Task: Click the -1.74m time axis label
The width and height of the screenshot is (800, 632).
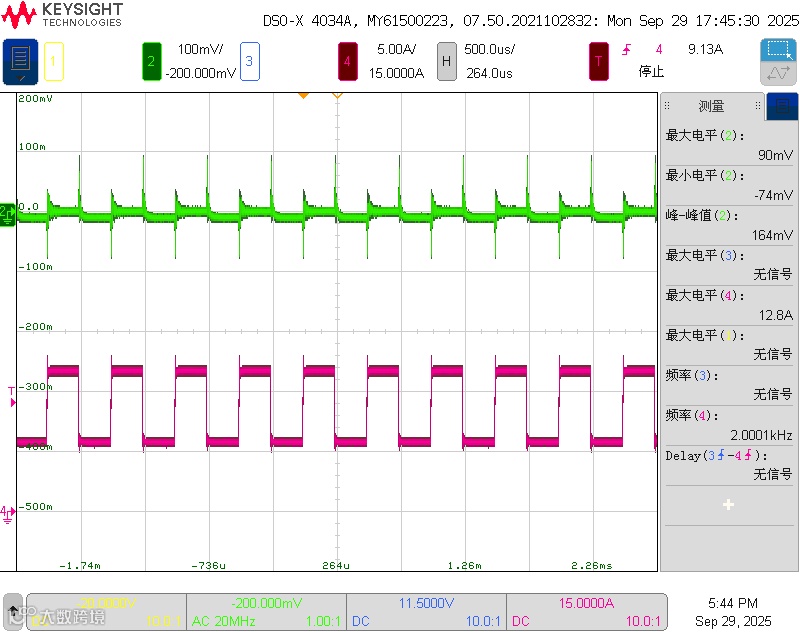Action: [80, 565]
